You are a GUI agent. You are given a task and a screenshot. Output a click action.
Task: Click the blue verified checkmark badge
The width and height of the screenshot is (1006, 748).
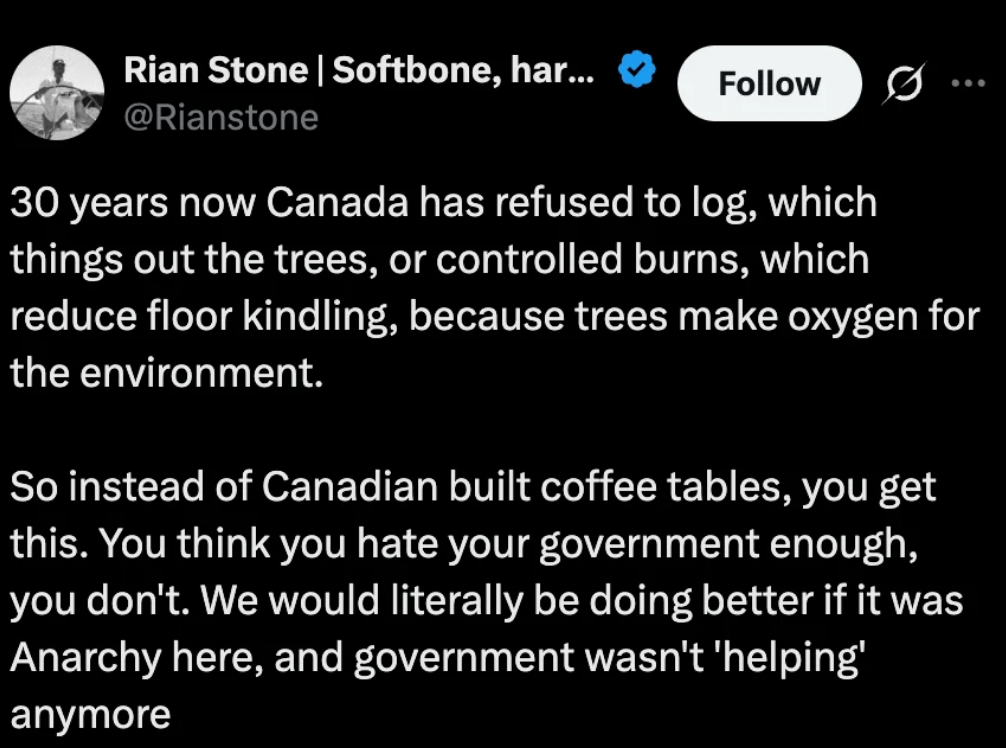tap(636, 69)
